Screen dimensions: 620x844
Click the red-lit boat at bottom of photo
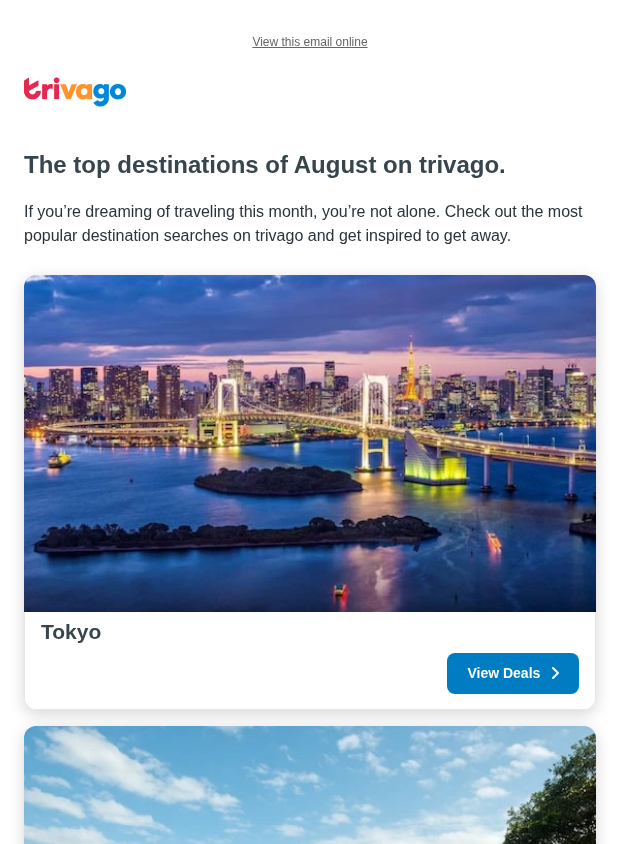tap(340, 591)
